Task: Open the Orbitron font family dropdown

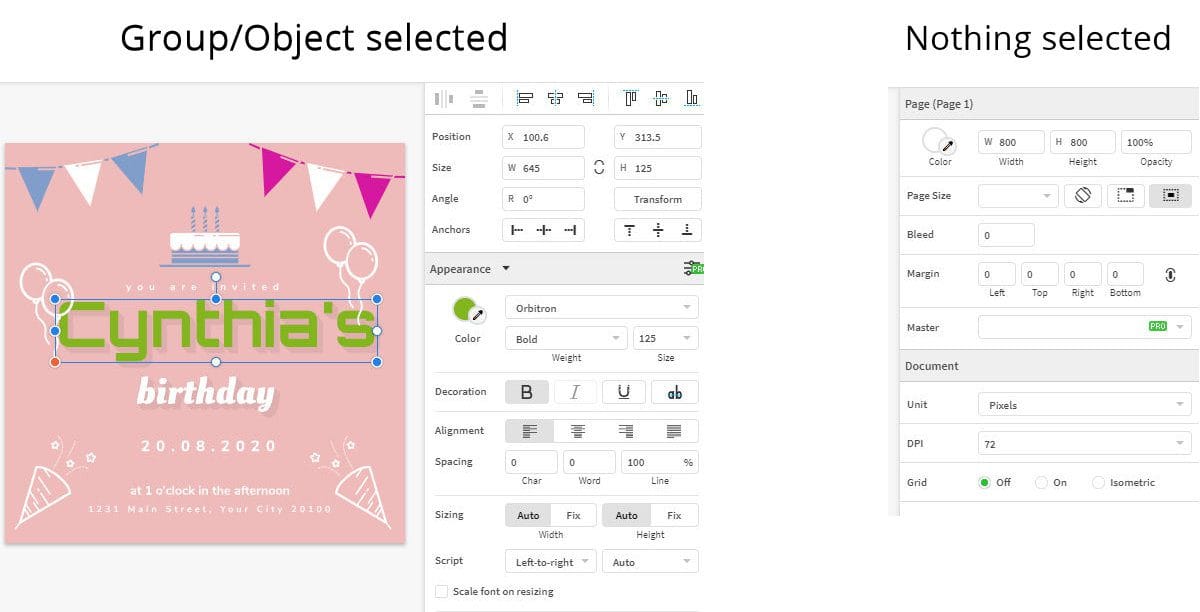Action: pyautogui.click(x=600, y=306)
